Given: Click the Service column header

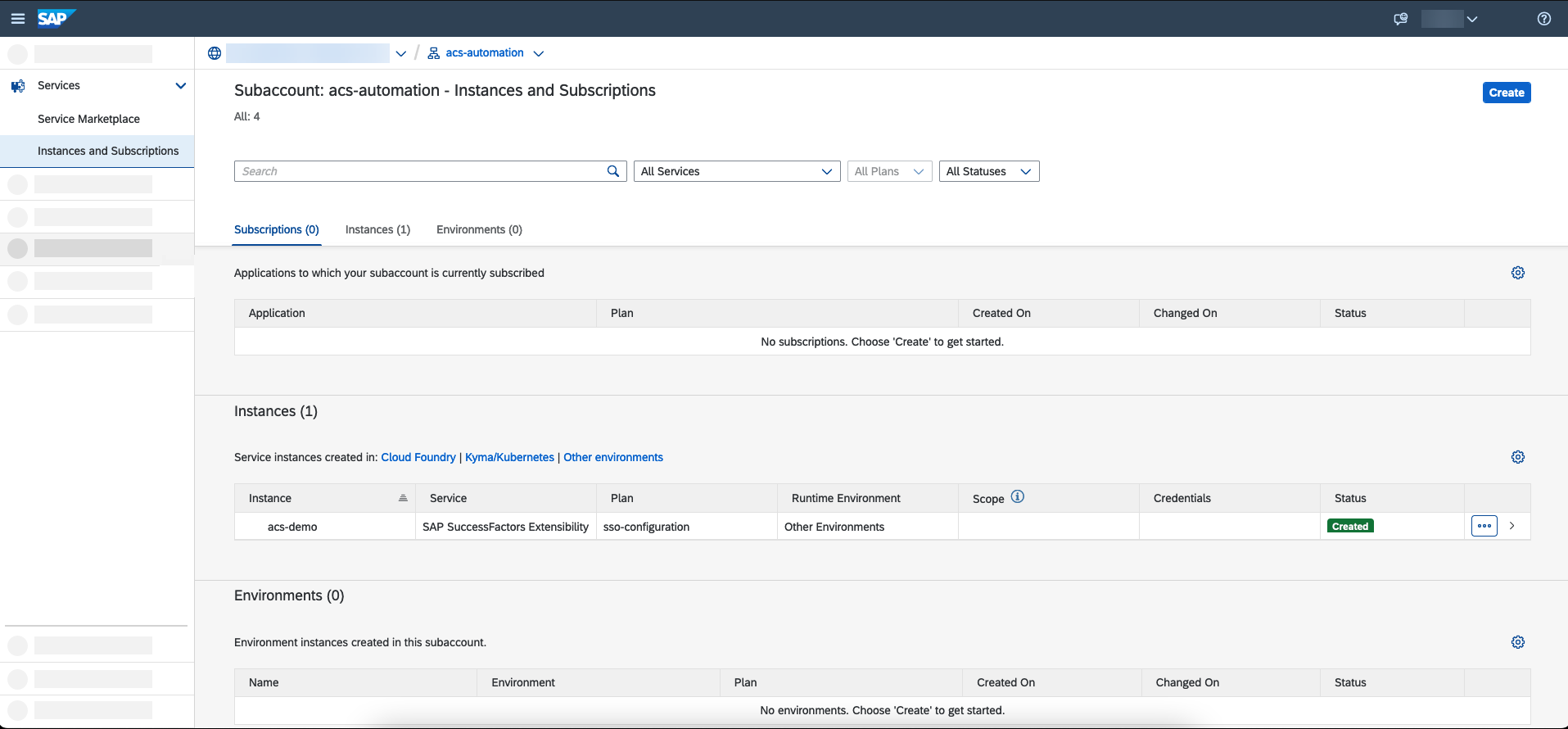Looking at the screenshot, I should tap(506, 498).
